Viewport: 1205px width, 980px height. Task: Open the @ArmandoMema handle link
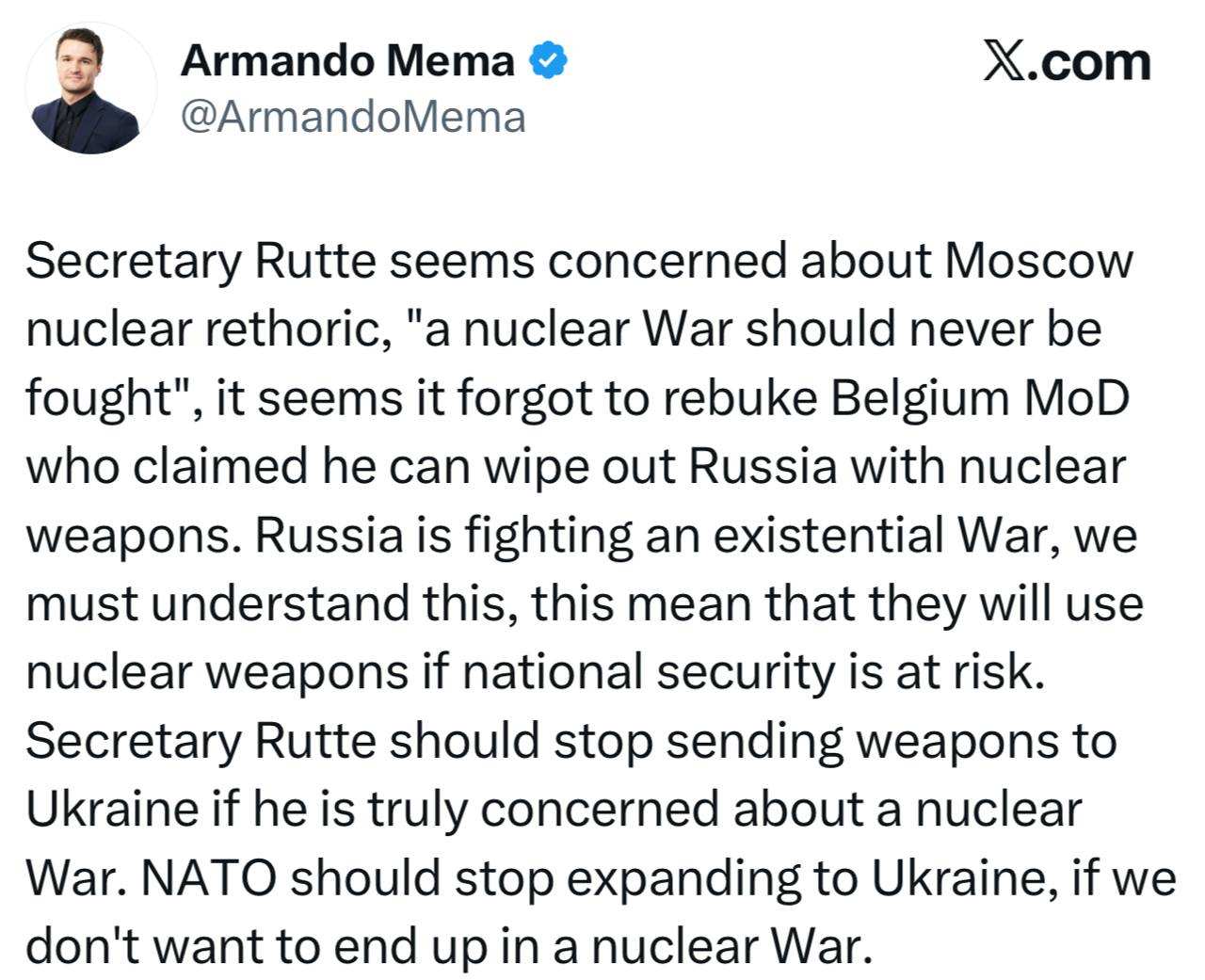(x=352, y=118)
